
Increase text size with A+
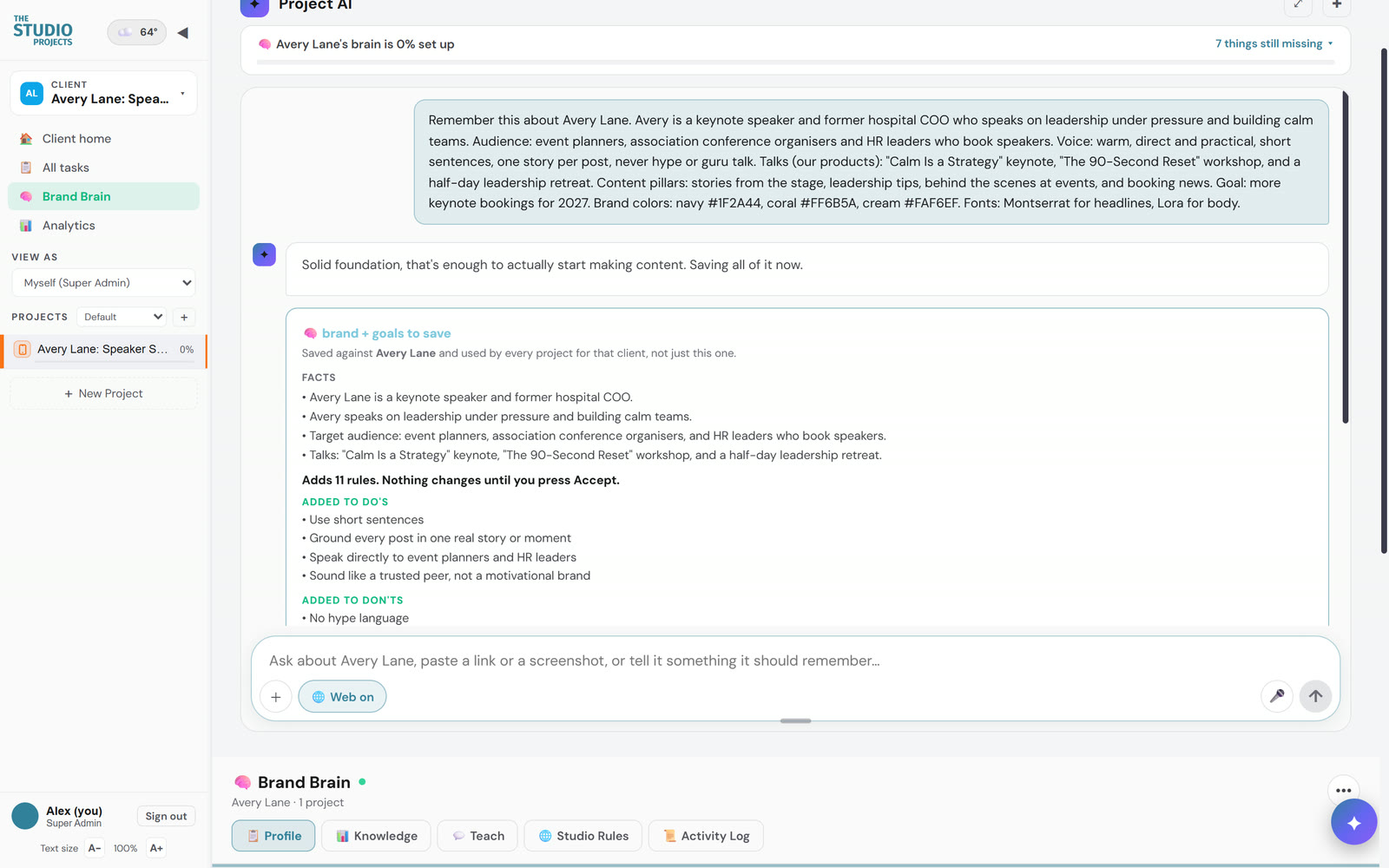[156, 848]
